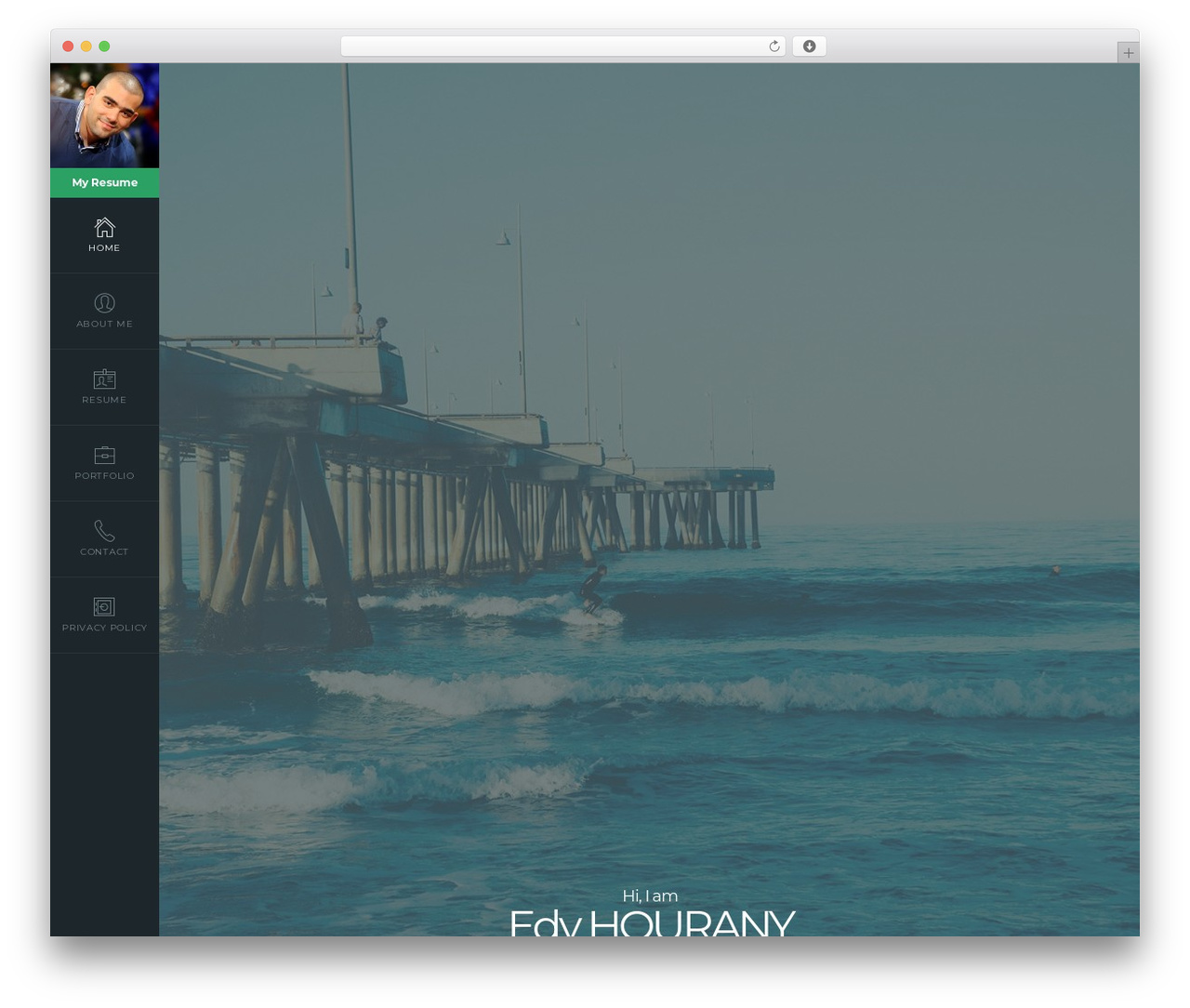Select the CONTACT menu label

[x=104, y=552]
